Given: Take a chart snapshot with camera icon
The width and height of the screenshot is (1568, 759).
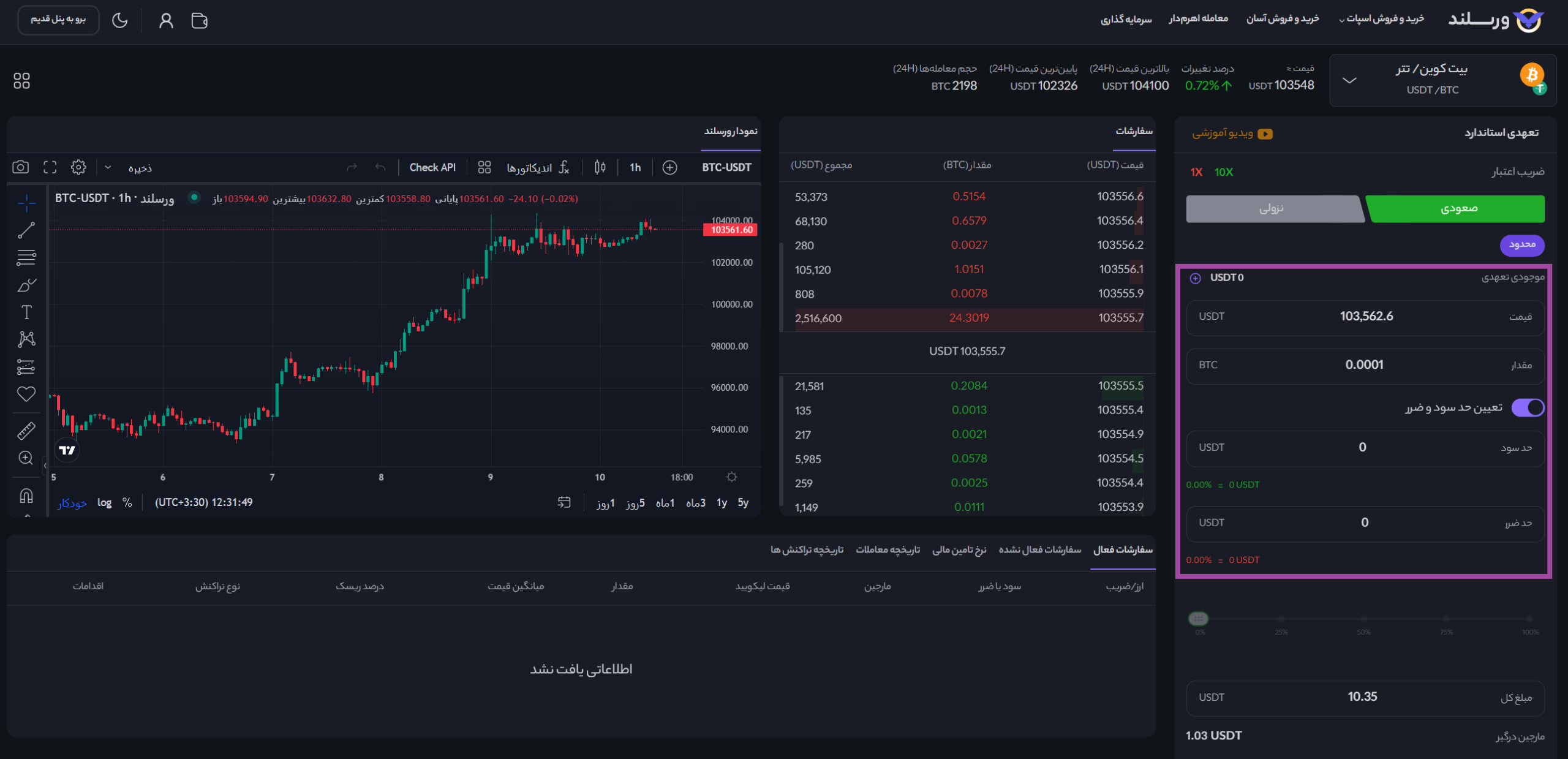Looking at the screenshot, I should pyautogui.click(x=20, y=167).
